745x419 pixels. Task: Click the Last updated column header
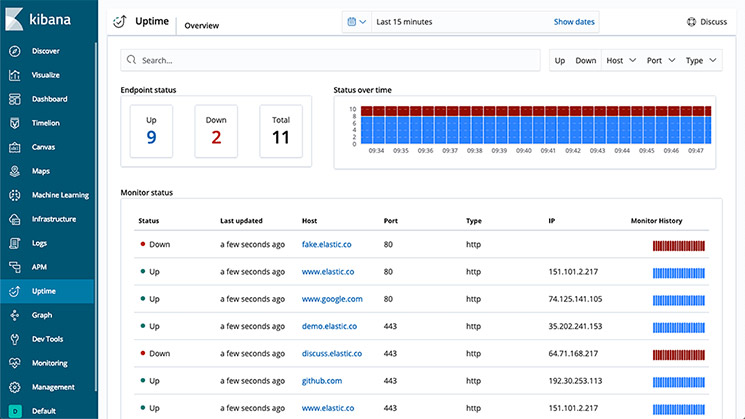tap(241, 221)
